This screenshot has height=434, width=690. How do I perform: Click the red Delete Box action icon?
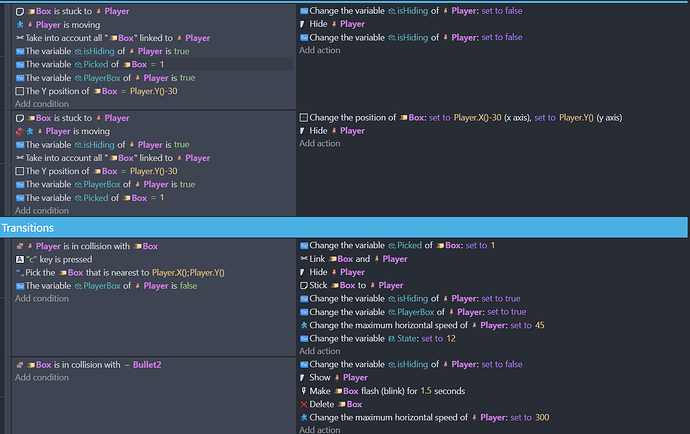304,404
